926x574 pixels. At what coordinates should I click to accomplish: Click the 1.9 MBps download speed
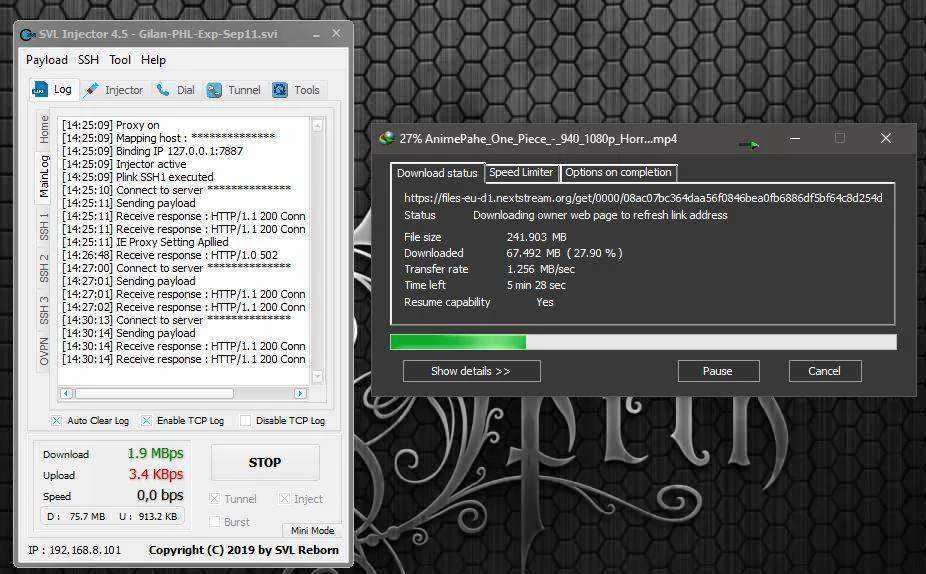(x=155, y=454)
